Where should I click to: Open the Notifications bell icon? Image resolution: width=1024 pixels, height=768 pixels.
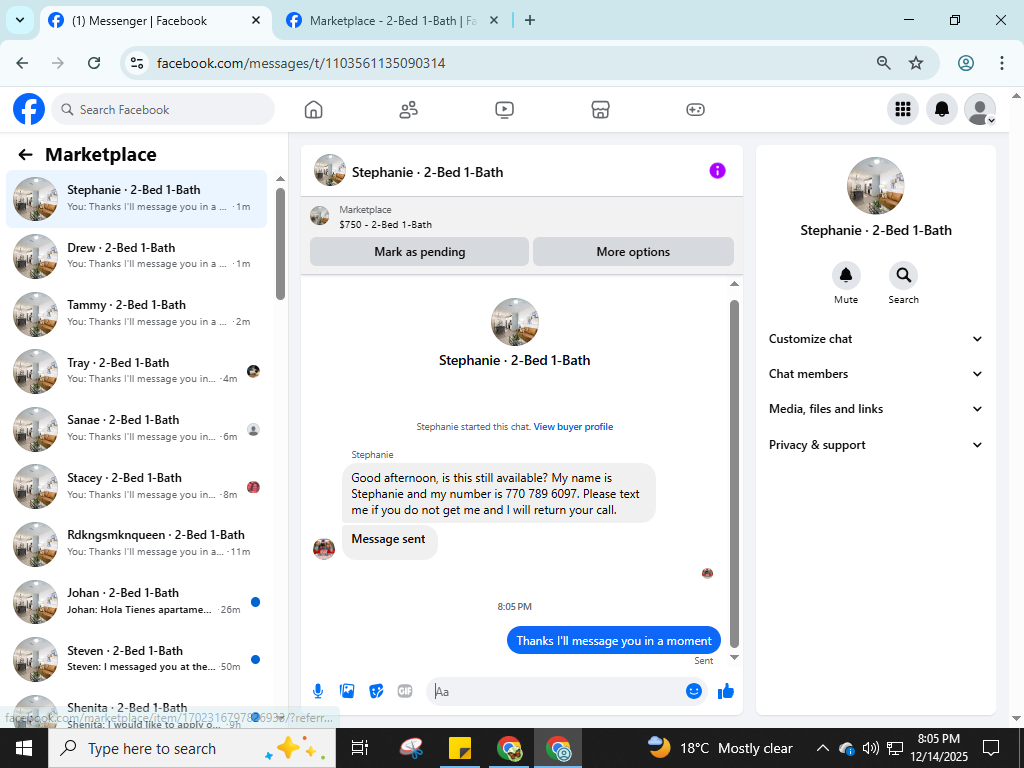[942, 109]
